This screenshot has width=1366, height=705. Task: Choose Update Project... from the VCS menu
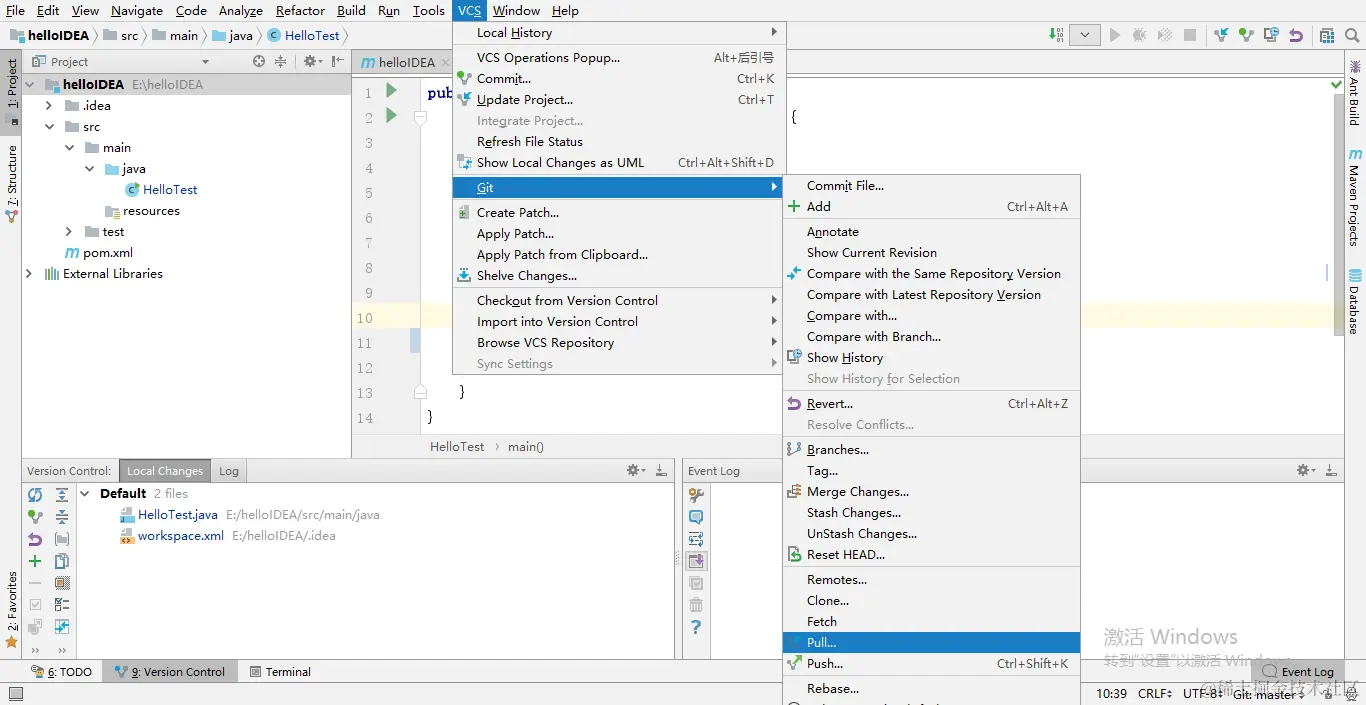pyautogui.click(x=617, y=100)
